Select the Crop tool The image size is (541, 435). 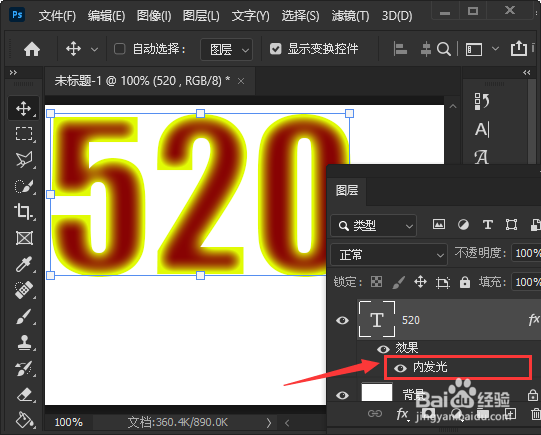[23, 211]
